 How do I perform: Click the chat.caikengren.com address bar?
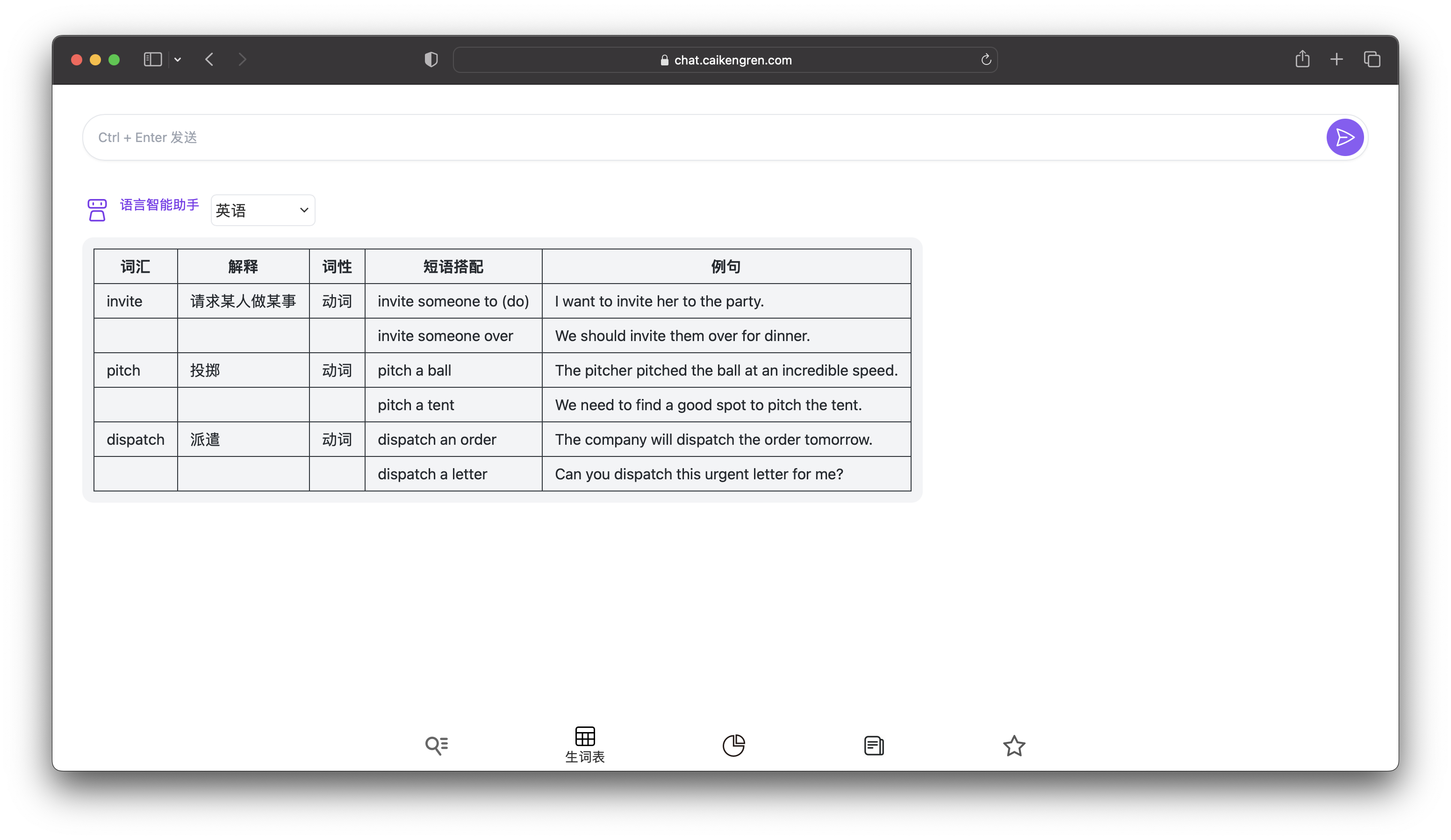coord(725,60)
